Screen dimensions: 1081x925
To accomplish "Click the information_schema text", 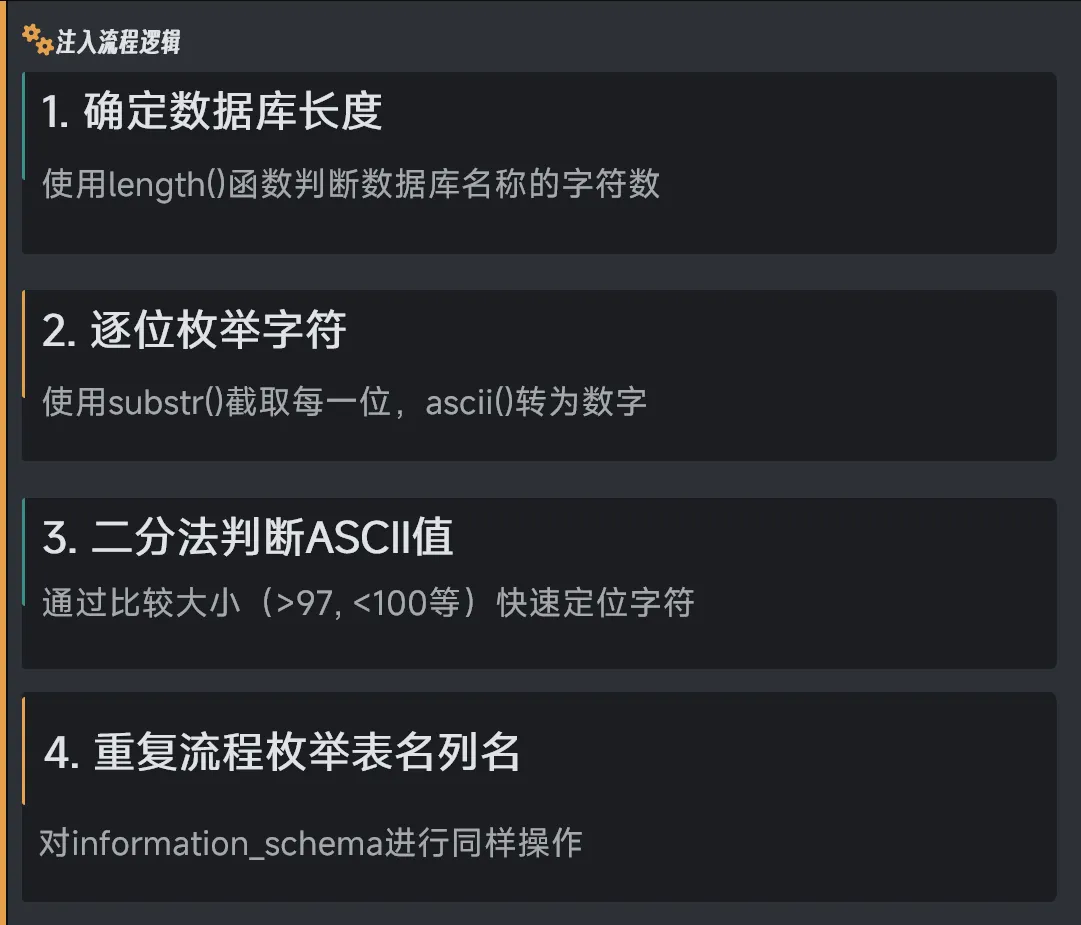I will 228,843.
